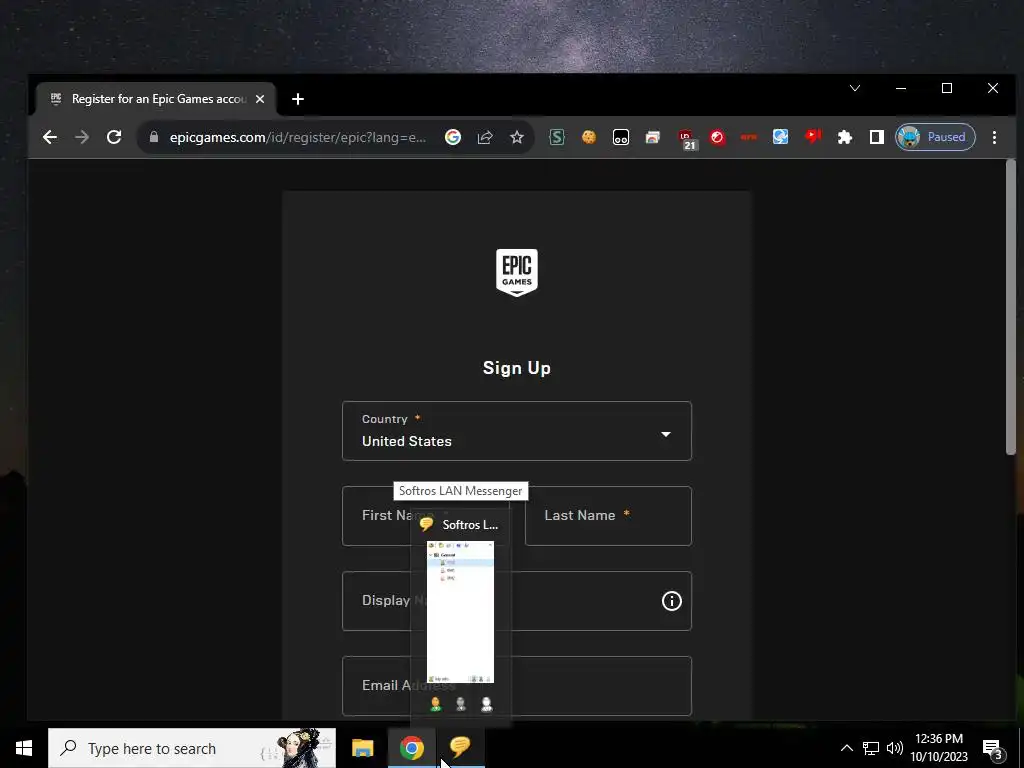
Task: Switch to Chrome on the taskbar
Action: point(411,748)
